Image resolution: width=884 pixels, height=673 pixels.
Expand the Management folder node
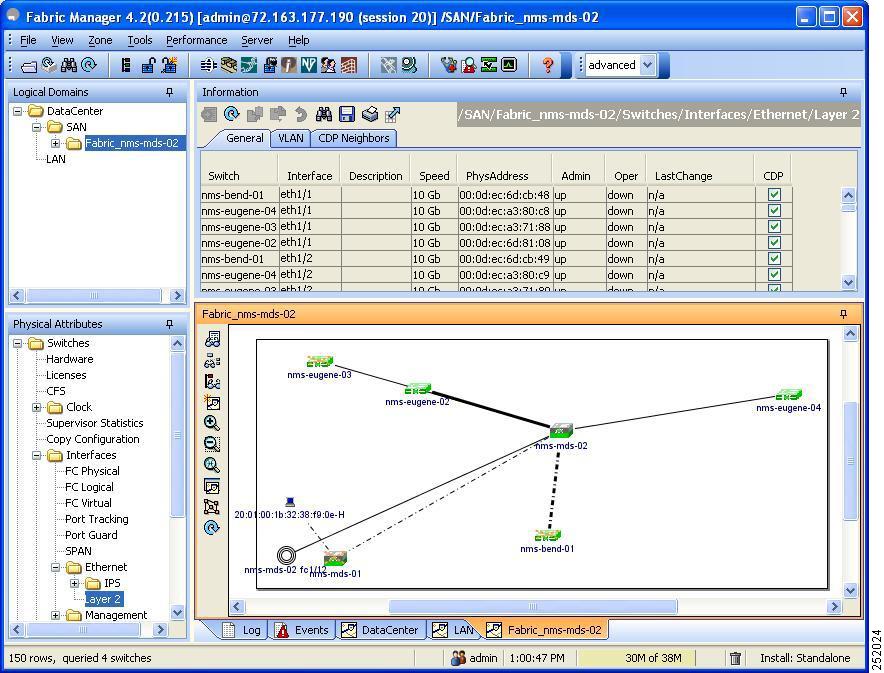(x=55, y=615)
